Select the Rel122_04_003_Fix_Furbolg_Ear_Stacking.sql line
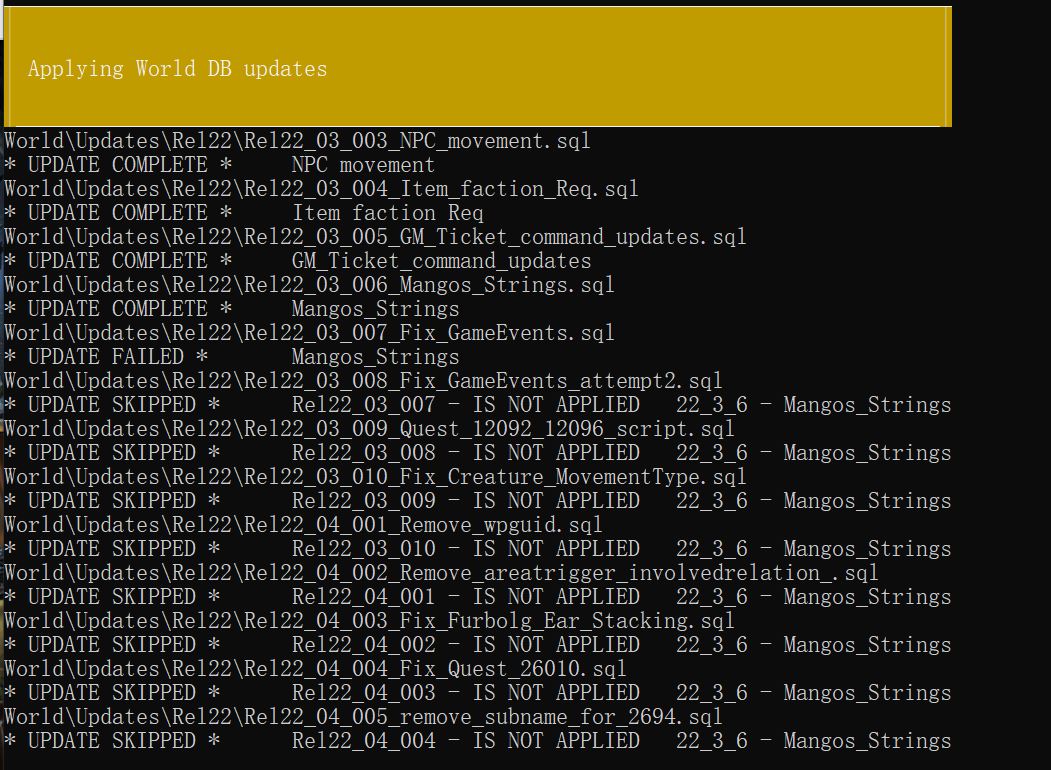This screenshot has width=1051, height=770. pos(369,621)
